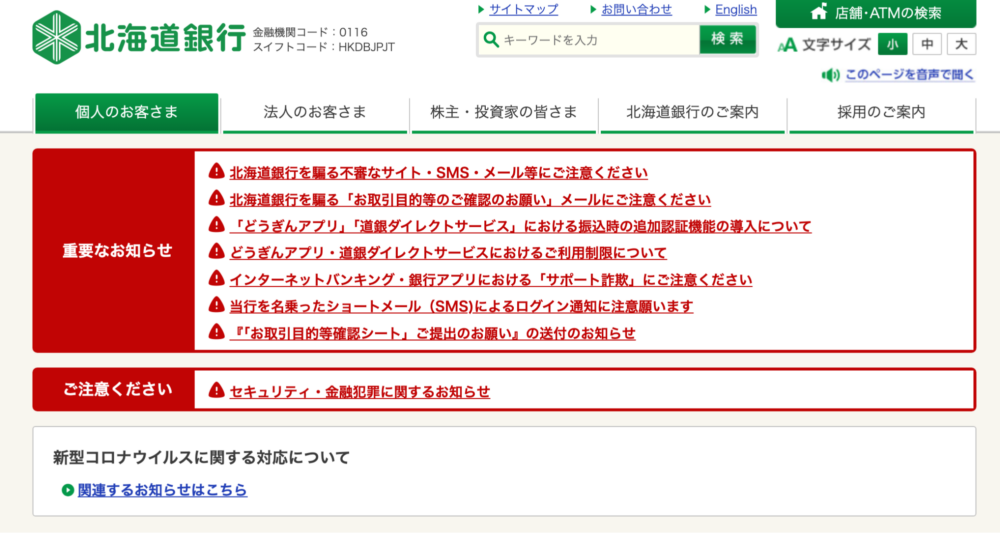Click warning icon beside 不審なサイト・SMS・メール notice
The width and height of the screenshot is (1000, 533).
coord(216,172)
